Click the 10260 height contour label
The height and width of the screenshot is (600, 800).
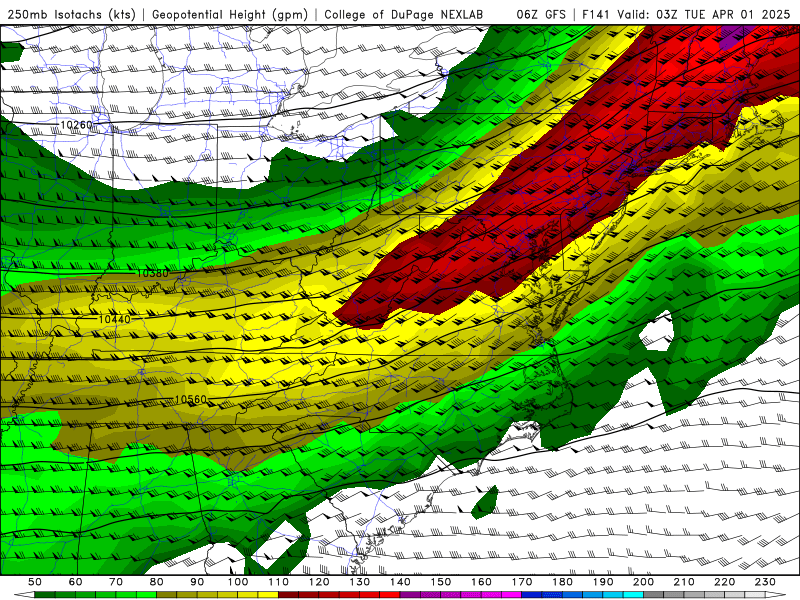[77, 125]
